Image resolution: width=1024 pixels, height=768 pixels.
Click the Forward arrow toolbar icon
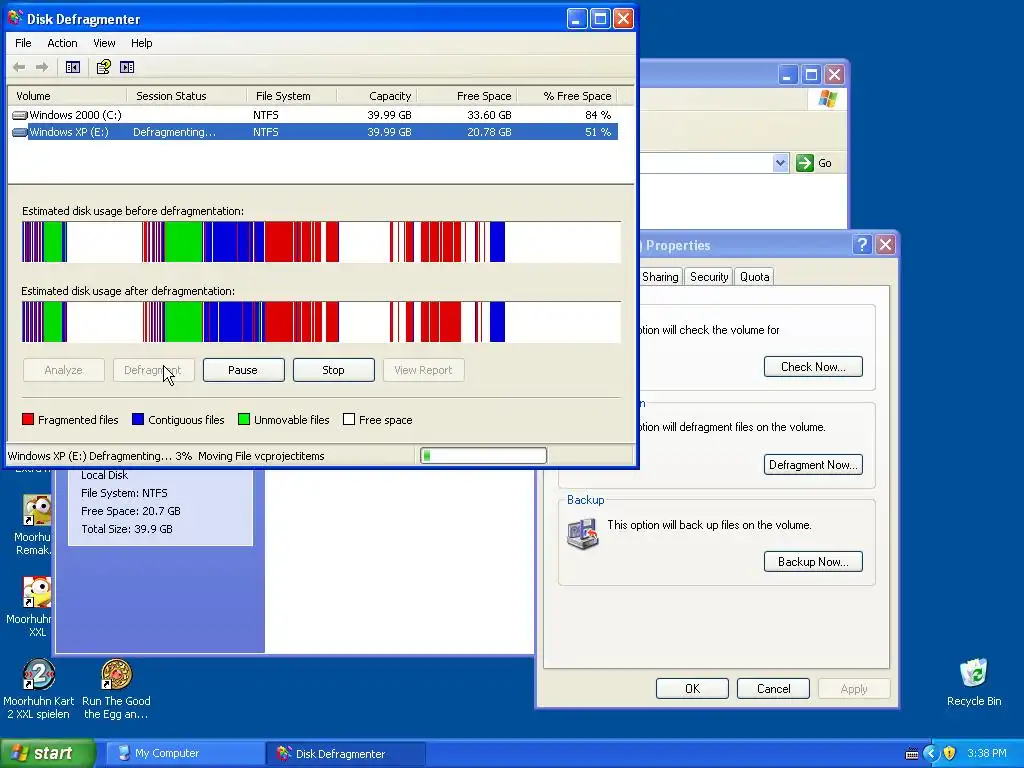coord(42,67)
